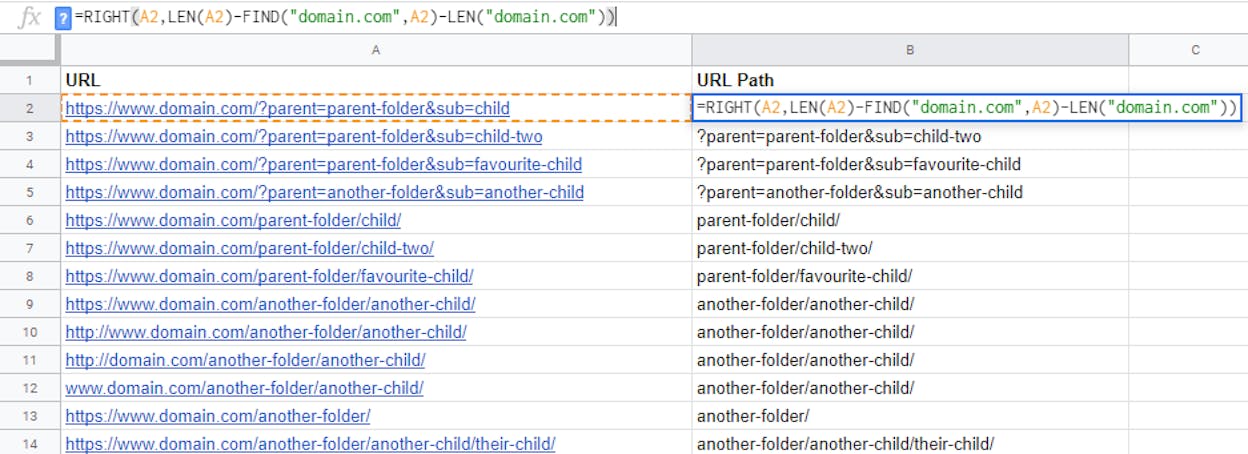Click the URL Path header cell
This screenshot has width=1248, height=454.
pyautogui.click(x=910, y=80)
